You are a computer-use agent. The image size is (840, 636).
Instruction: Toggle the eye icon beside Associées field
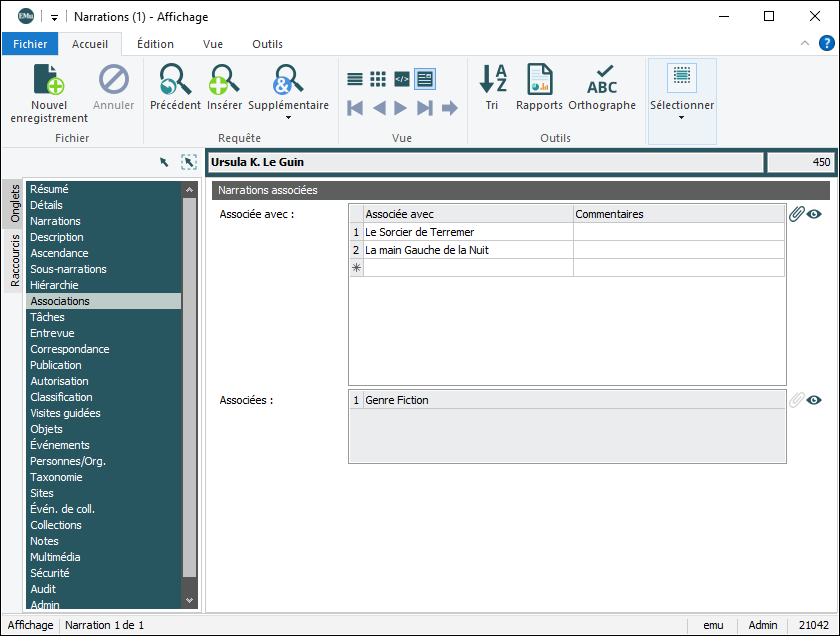(814, 400)
